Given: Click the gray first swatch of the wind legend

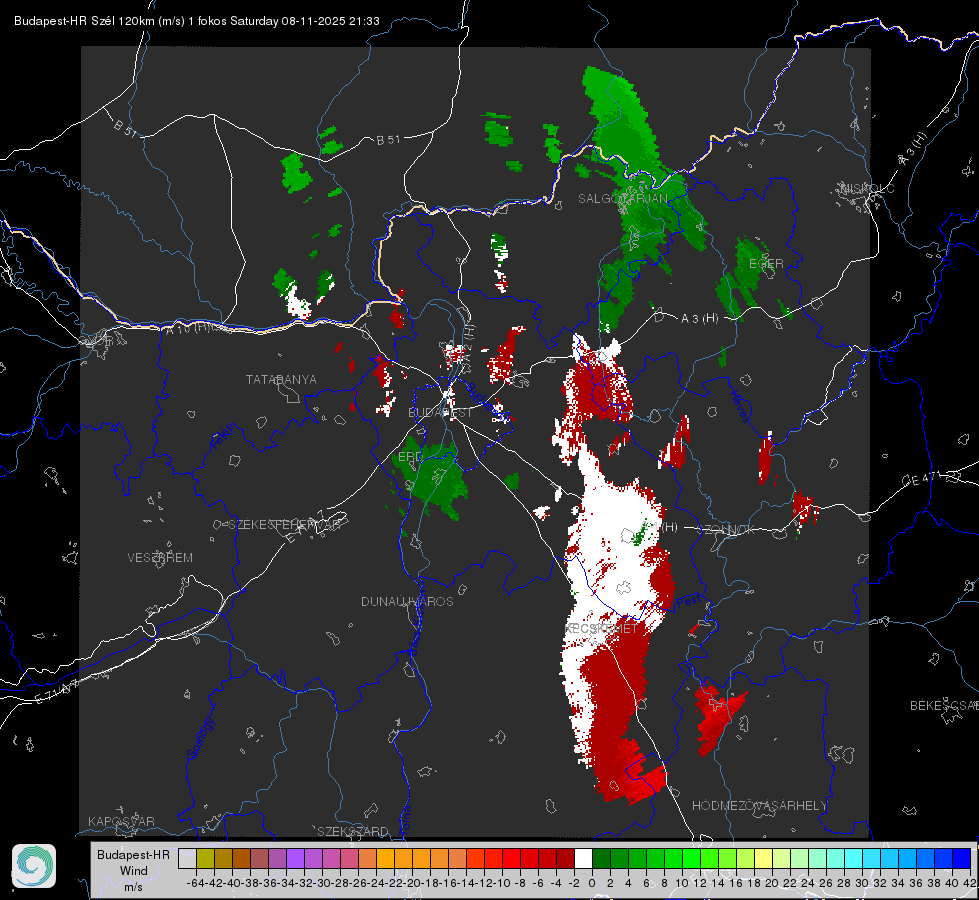Looking at the screenshot, I should point(187,858).
